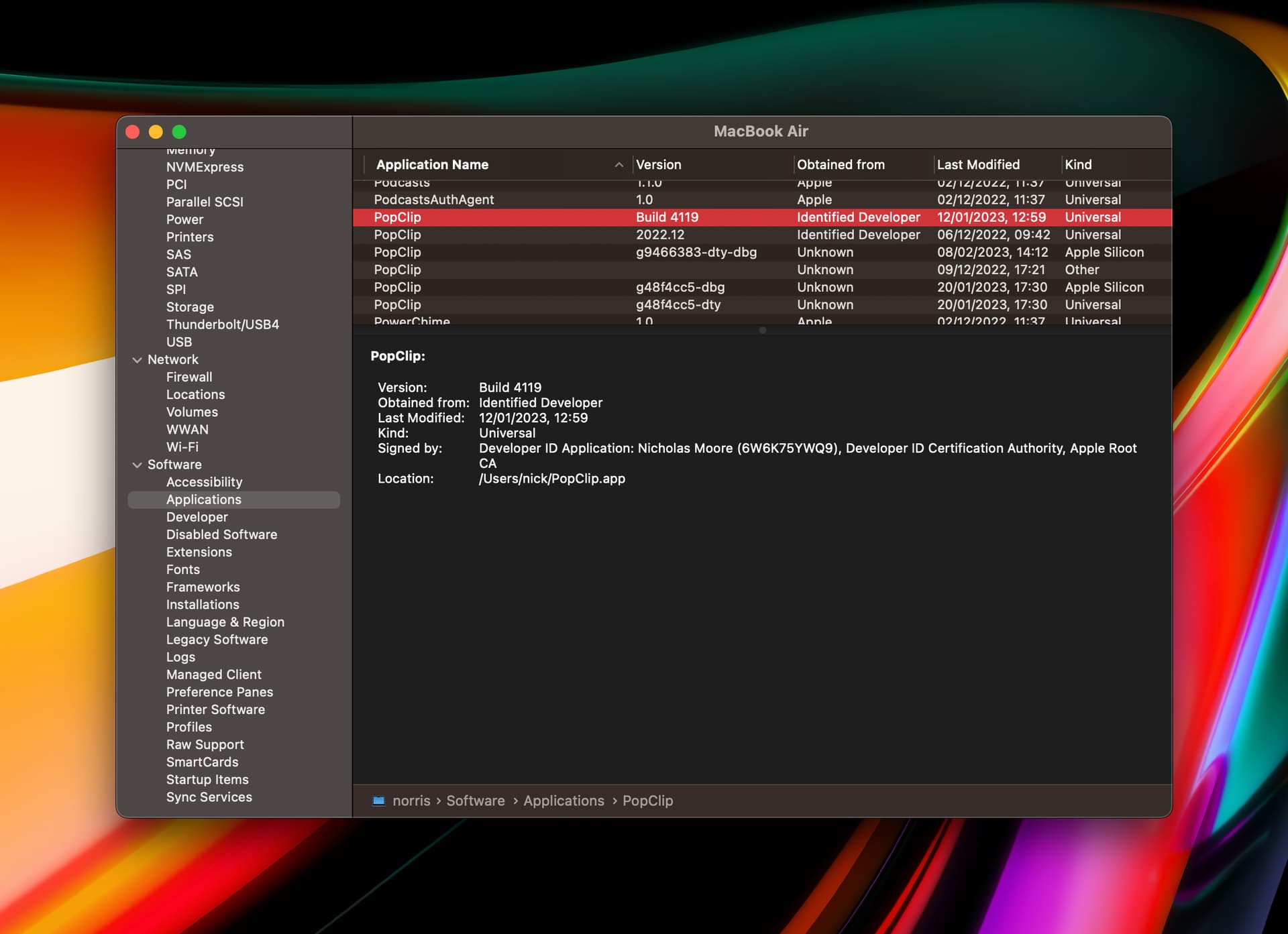This screenshot has width=1288, height=934.
Task: Open Logs in the sidebar
Action: 180,657
